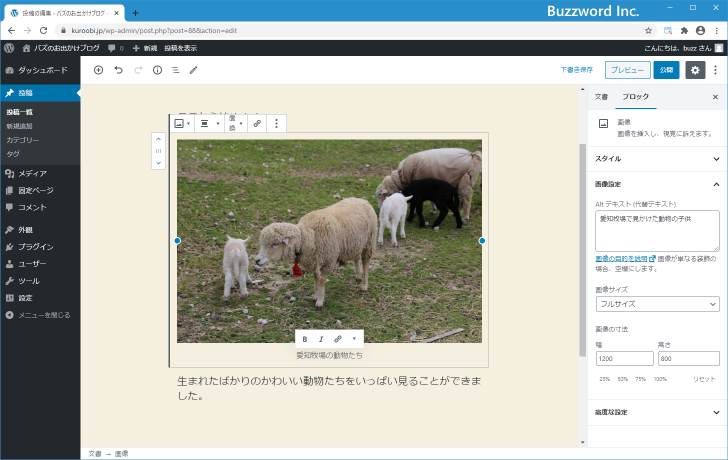
Task: Insert link on image block toolbar
Action: pos(257,123)
